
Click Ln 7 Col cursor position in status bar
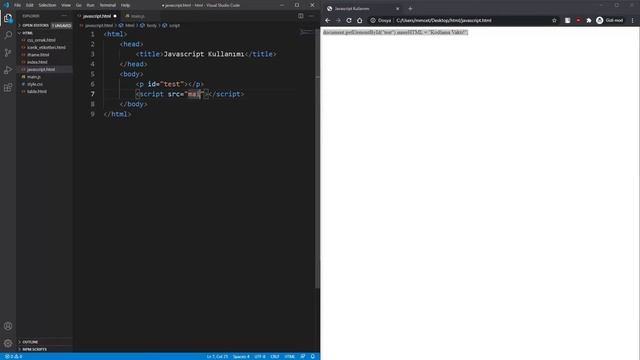click(217, 356)
